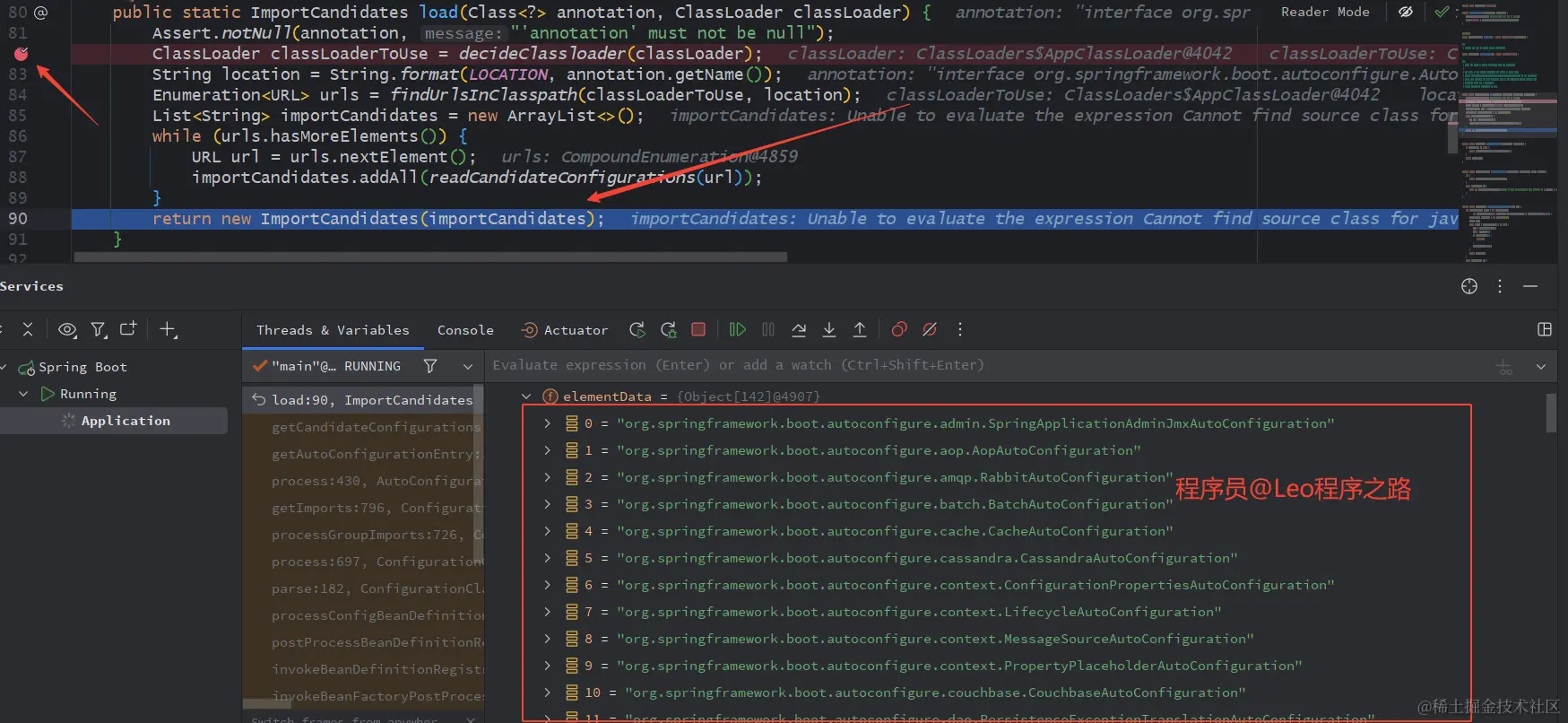Click the rerun in debug mode icon
Screen dimensions: 1568x723
coord(668,329)
